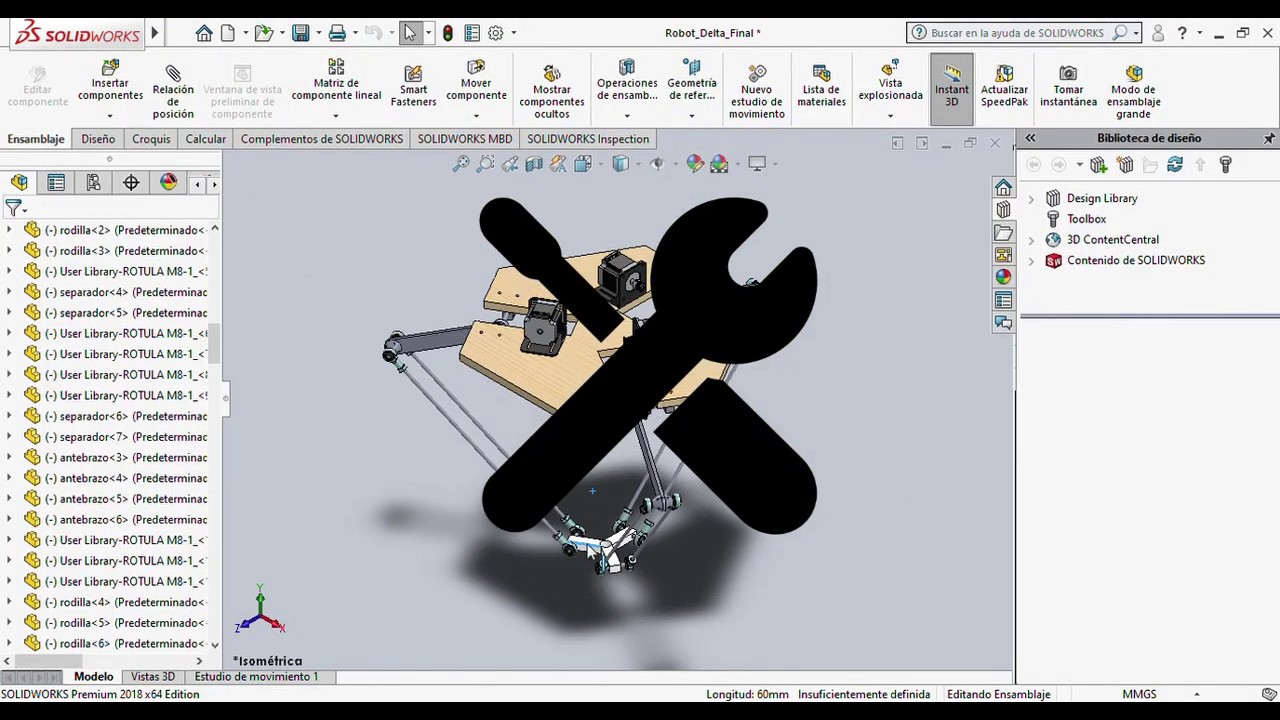Click Apply scene icon in viewport toolbar

719,164
